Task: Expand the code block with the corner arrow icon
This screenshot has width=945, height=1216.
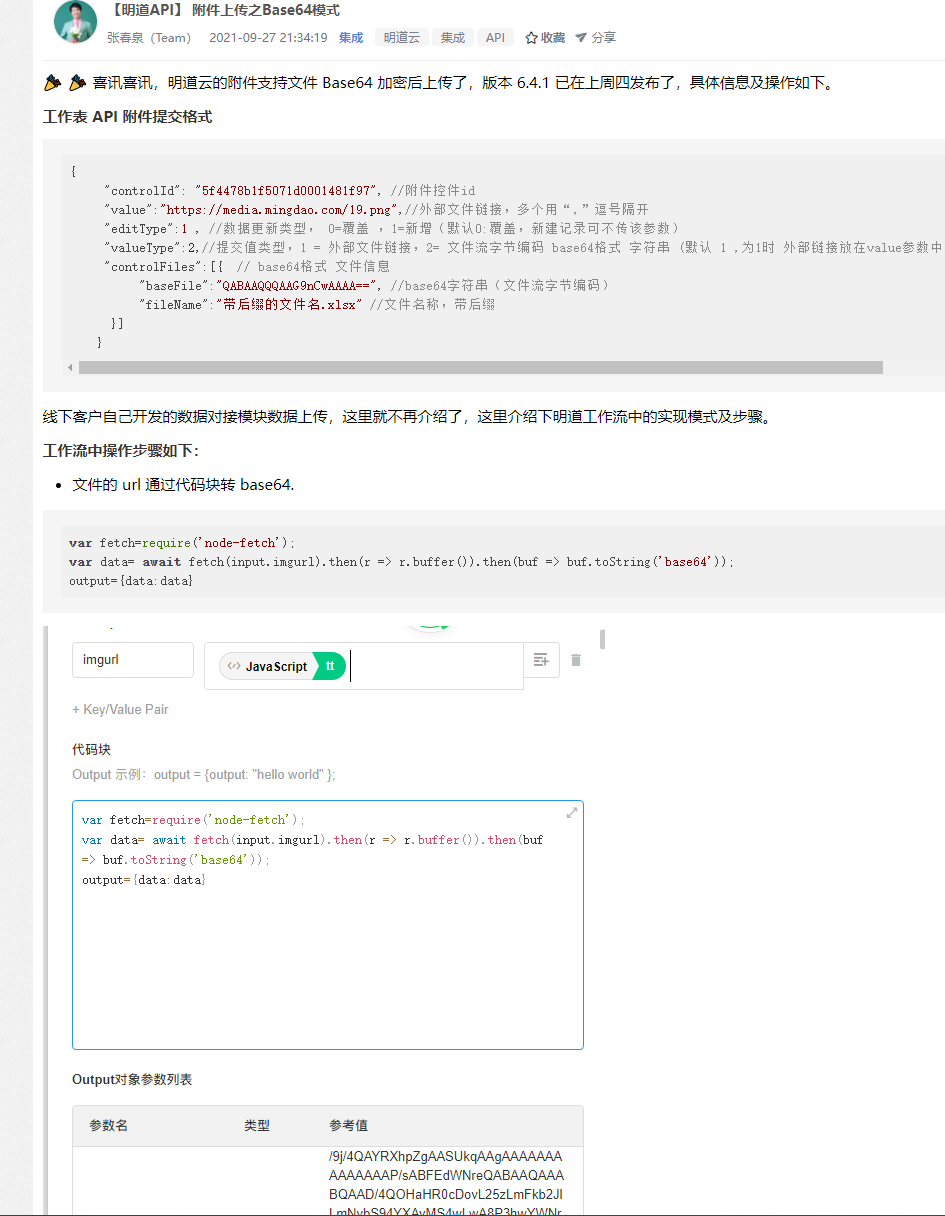Action: (x=571, y=813)
